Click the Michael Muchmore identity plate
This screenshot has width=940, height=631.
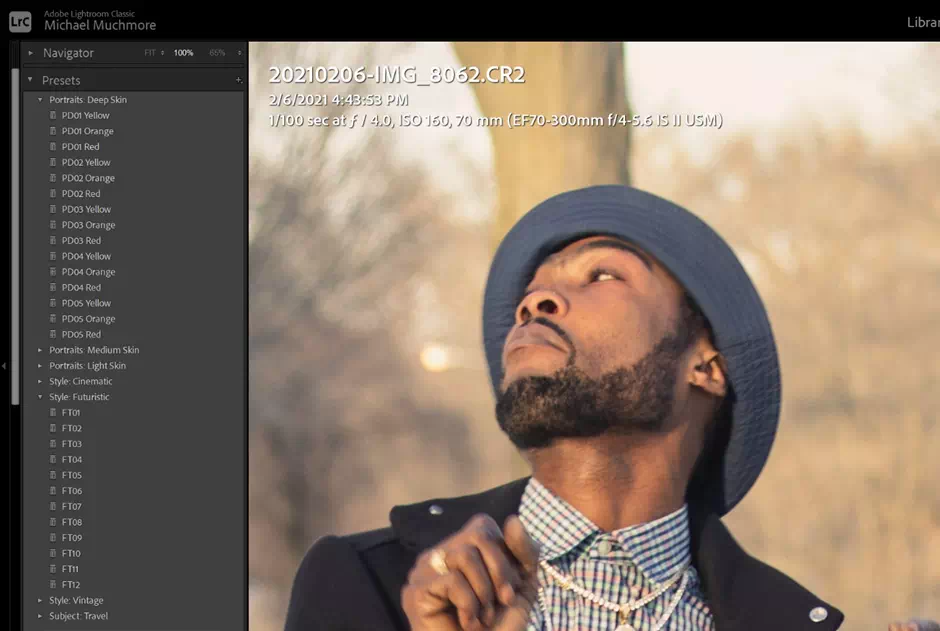(x=100, y=25)
